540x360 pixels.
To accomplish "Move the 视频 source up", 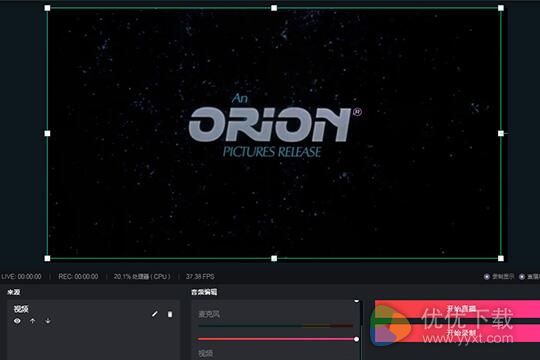I will 32,321.
